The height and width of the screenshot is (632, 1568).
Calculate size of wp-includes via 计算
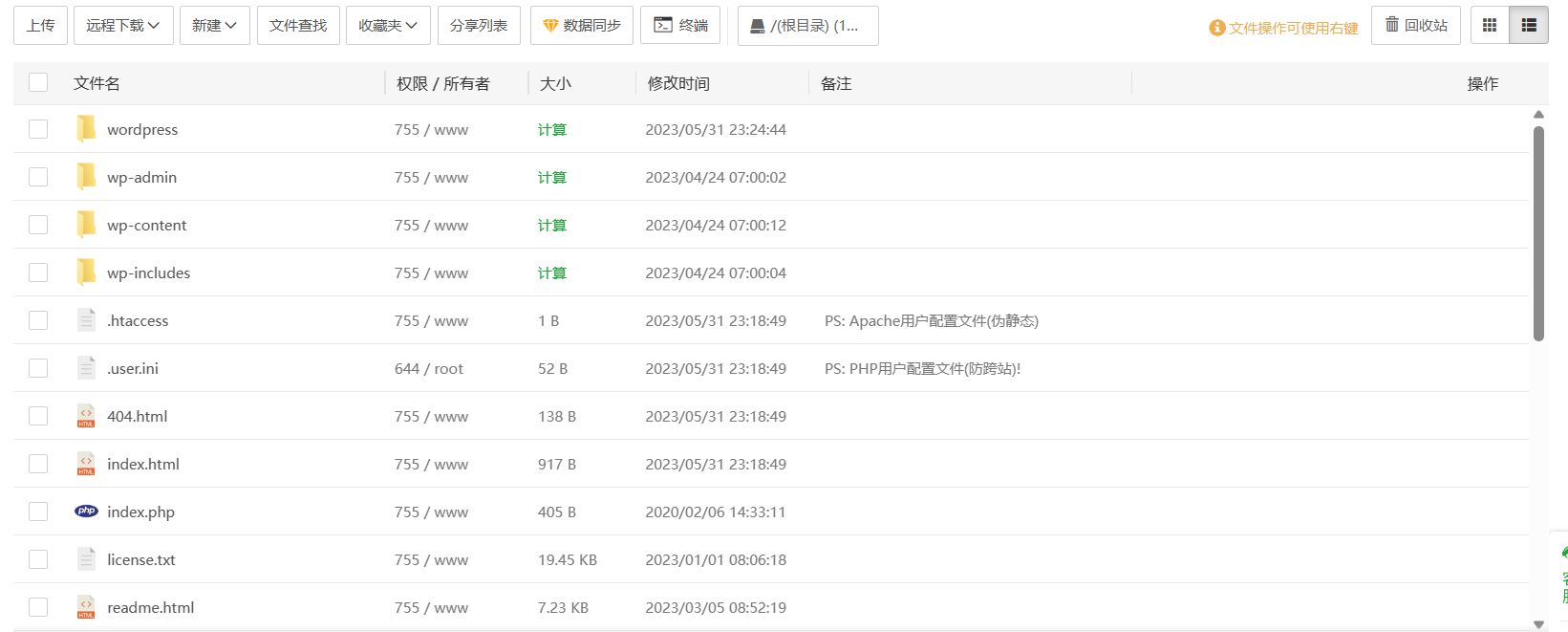(x=551, y=273)
